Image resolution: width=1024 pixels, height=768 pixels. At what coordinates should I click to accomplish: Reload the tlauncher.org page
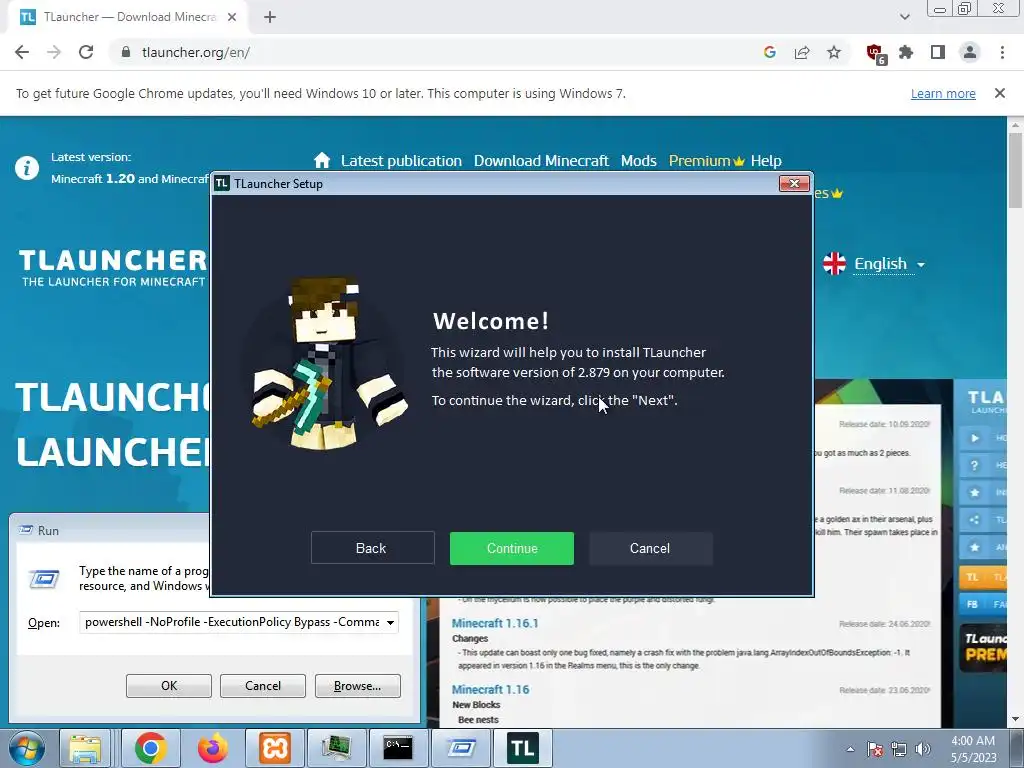86,52
